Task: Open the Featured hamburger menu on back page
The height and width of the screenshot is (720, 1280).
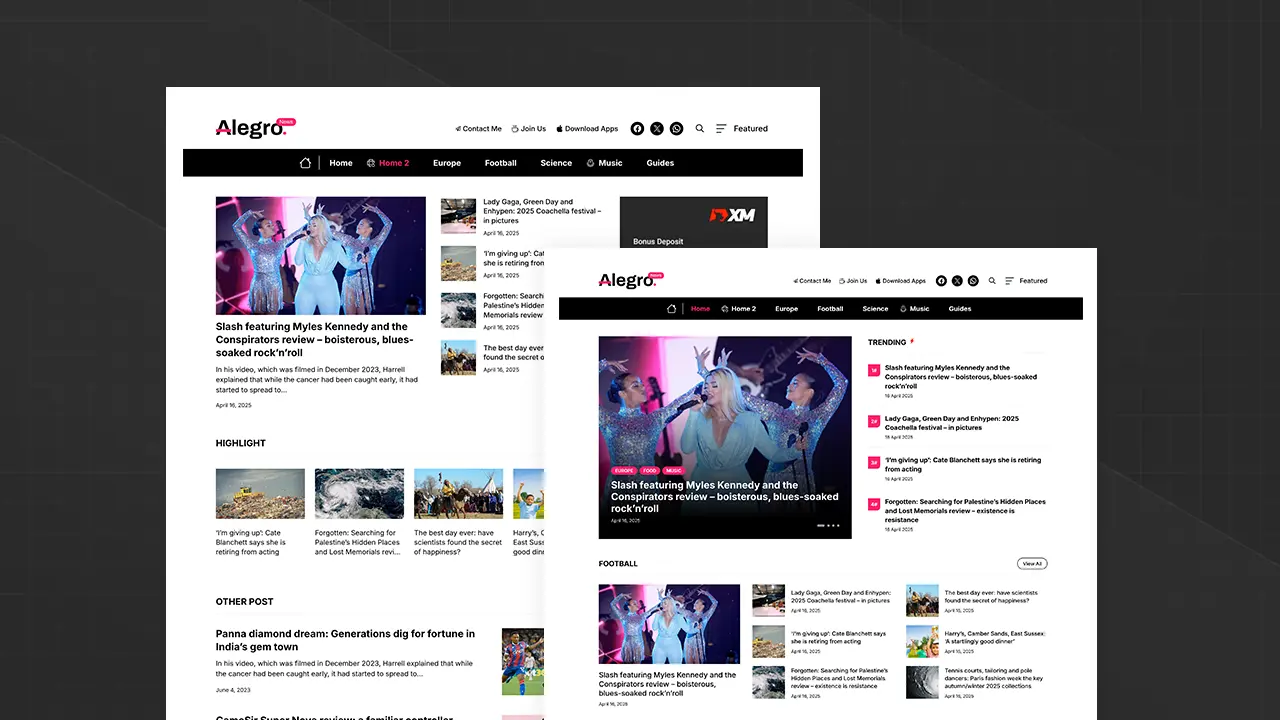Action: coord(742,128)
